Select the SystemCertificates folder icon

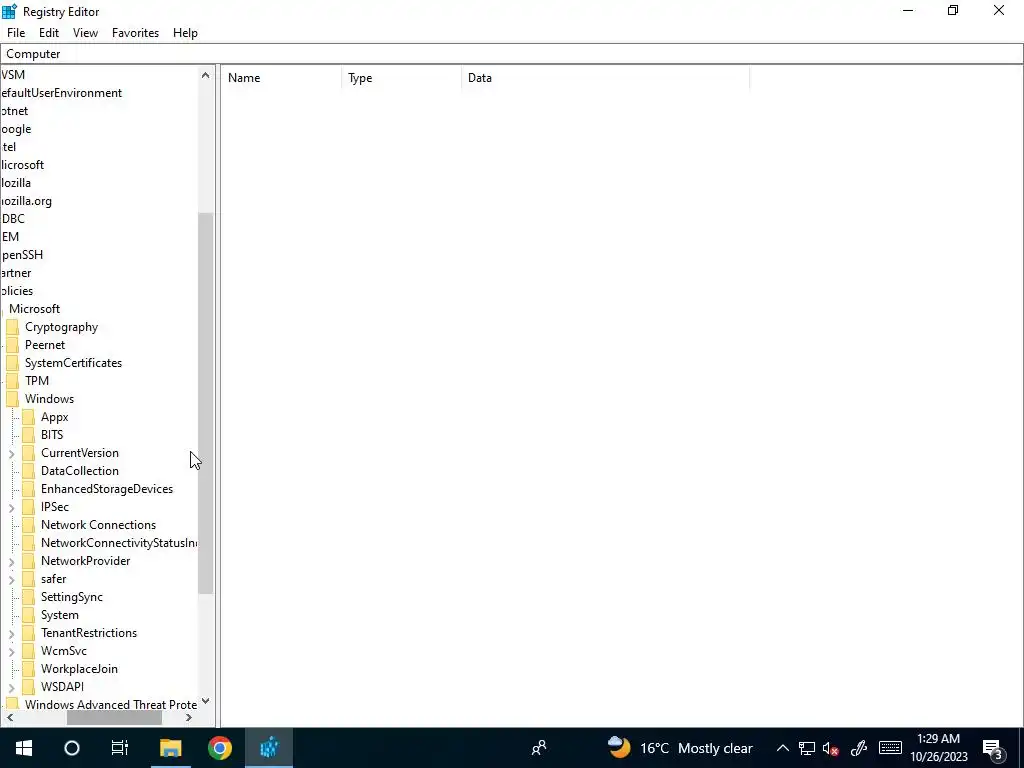(x=12, y=362)
